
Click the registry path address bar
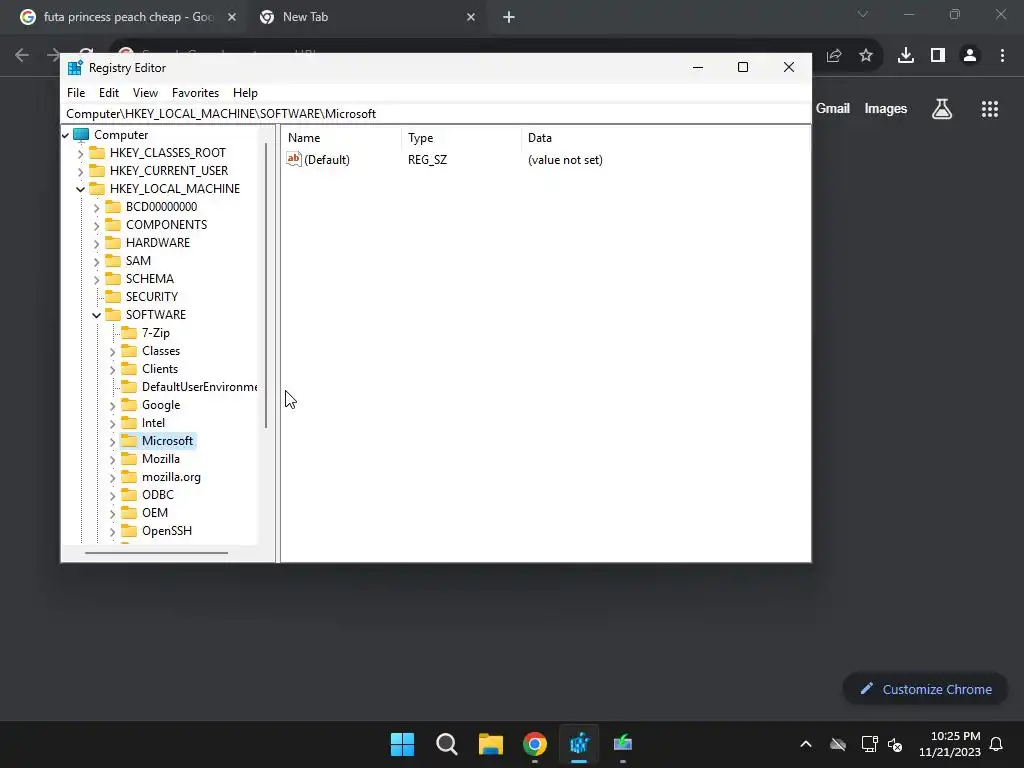click(x=436, y=114)
